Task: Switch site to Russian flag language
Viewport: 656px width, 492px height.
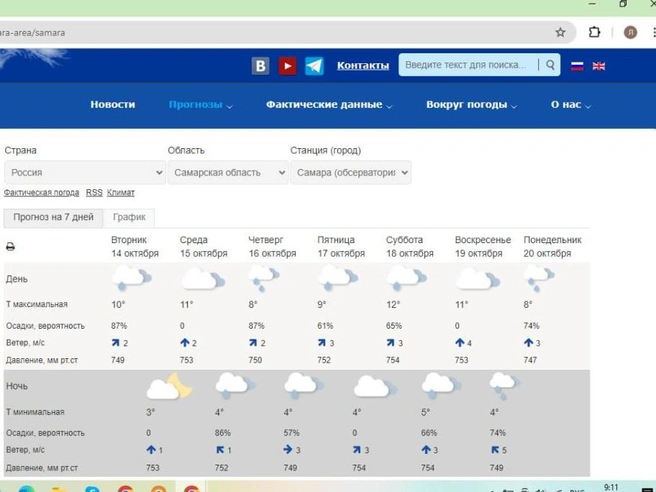Action: [x=577, y=66]
